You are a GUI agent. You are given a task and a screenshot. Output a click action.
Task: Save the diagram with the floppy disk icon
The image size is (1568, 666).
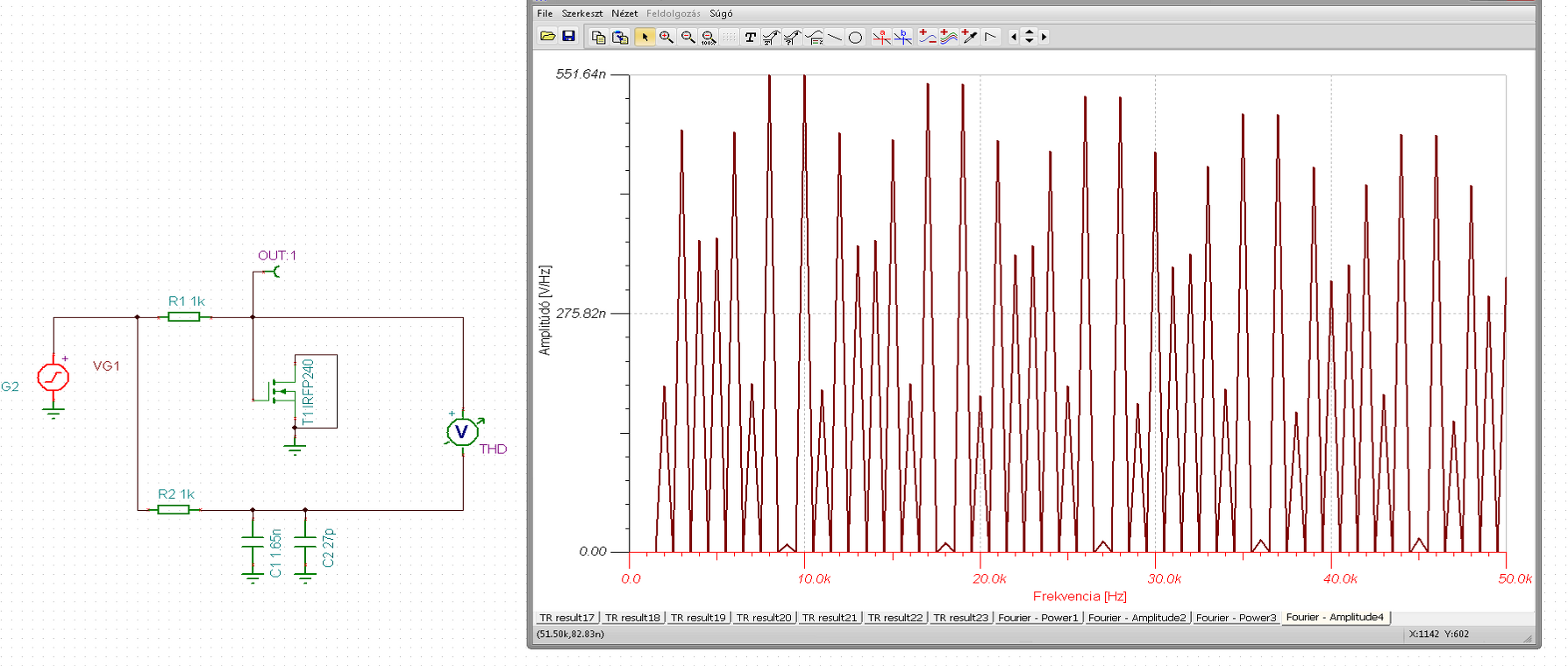click(568, 37)
